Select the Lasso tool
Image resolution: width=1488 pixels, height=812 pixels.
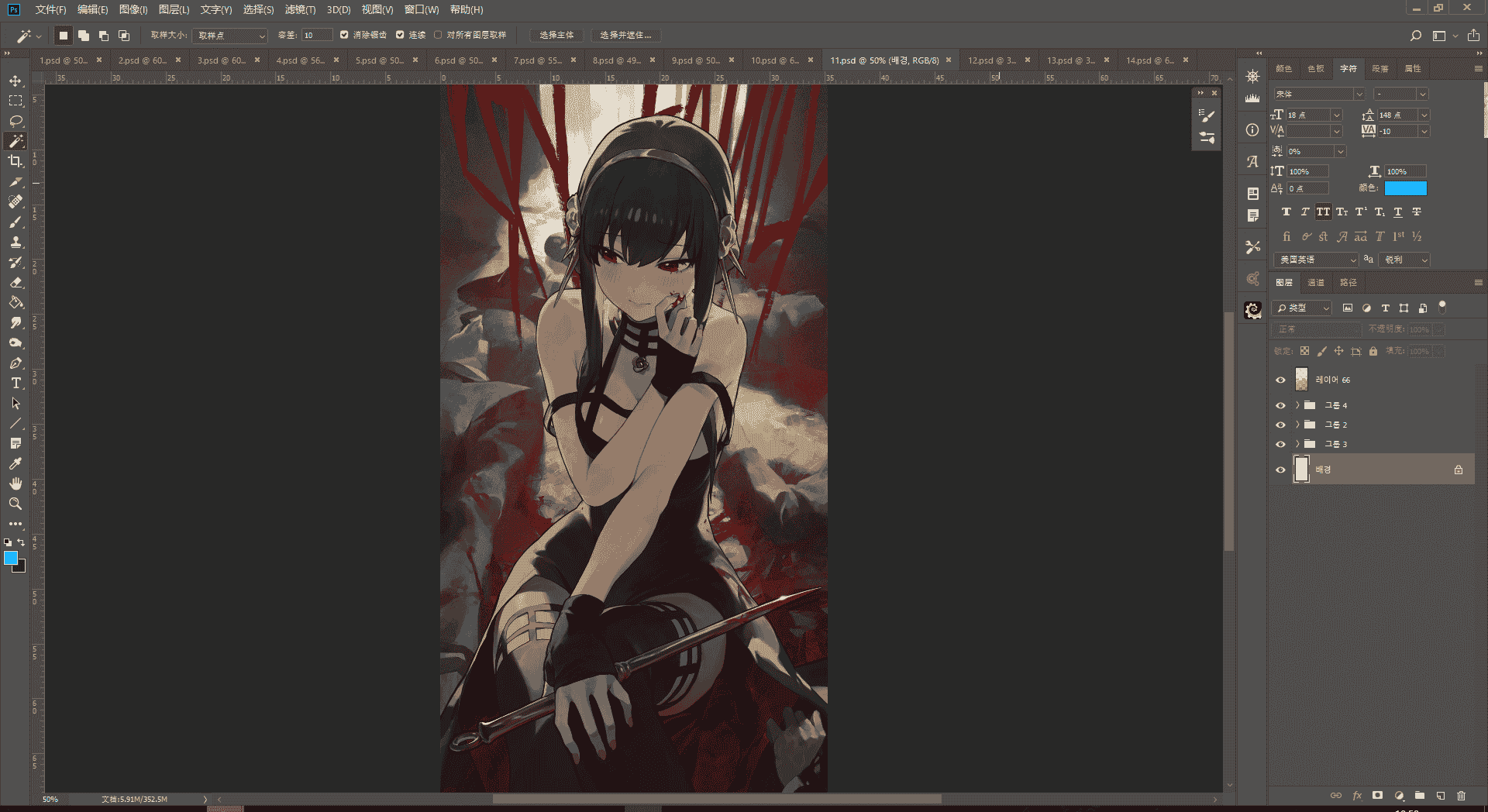[15, 121]
